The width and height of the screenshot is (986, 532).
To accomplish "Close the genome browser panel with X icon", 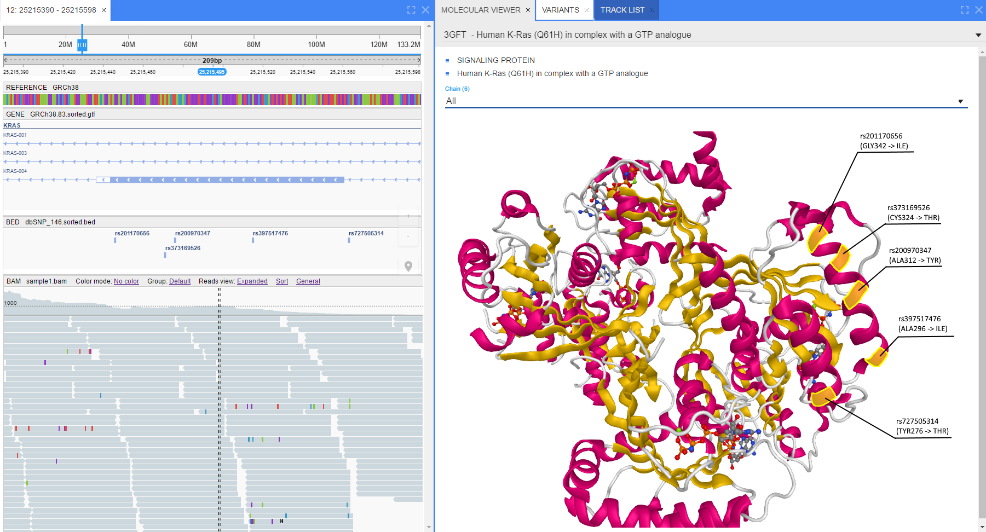I will pos(424,10).
